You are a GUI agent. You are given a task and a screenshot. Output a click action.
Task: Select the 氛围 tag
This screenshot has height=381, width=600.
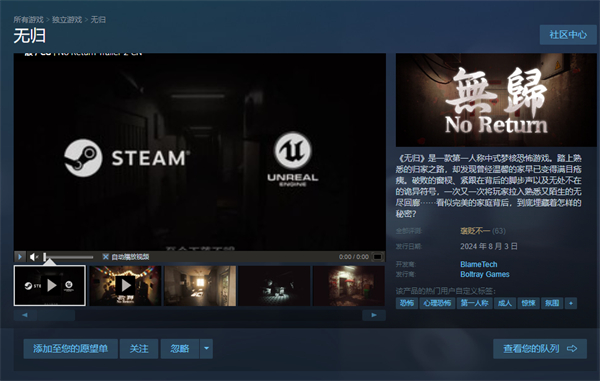(x=552, y=303)
